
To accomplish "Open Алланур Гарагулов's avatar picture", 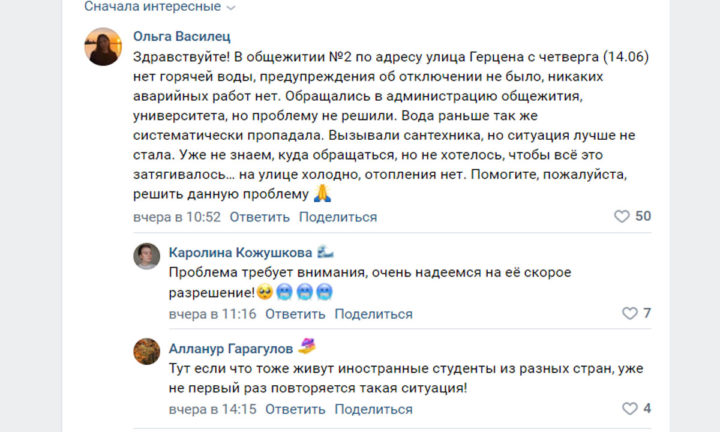I will point(146,352).
